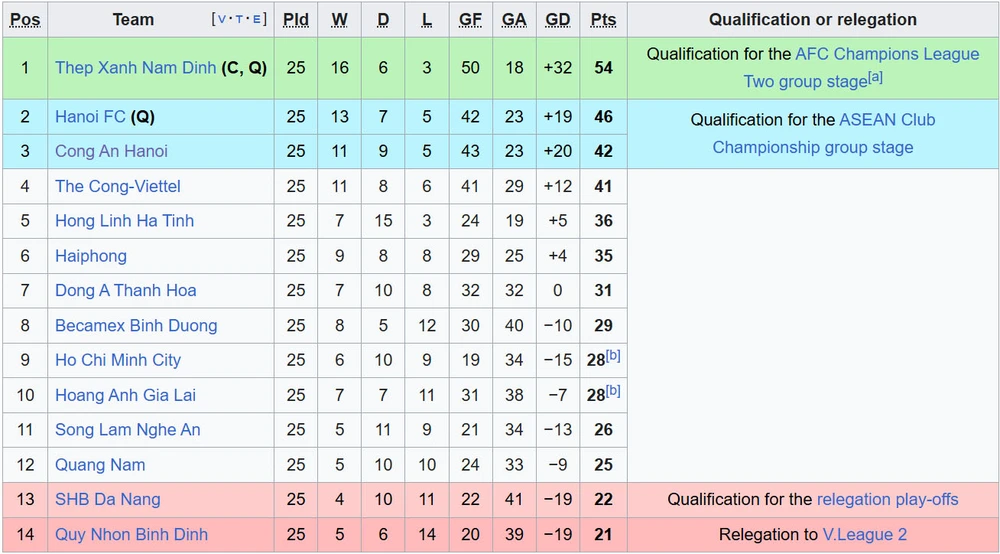This screenshot has width=1000, height=554.
Task: Click Becamex Binh Duong link
Action: tap(136, 325)
